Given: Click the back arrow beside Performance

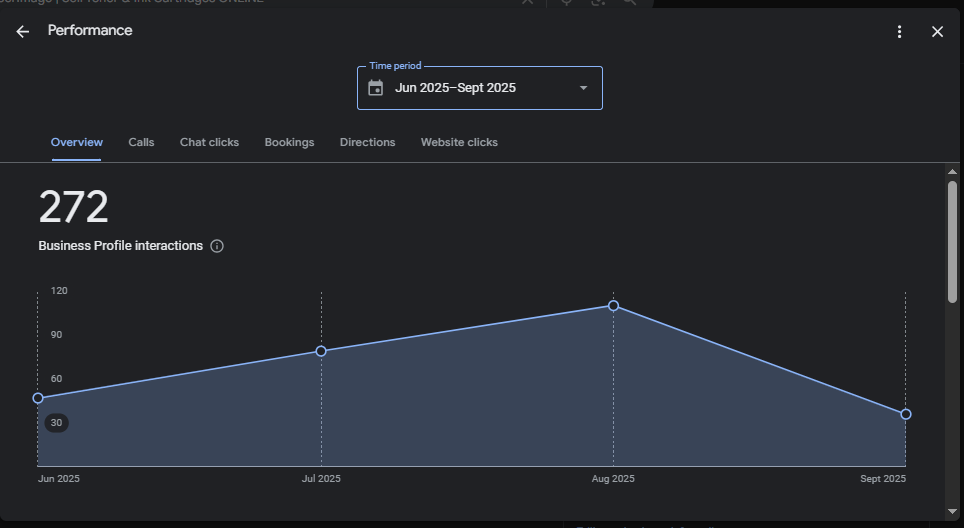Looking at the screenshot, I should click(x=23, y=32).
